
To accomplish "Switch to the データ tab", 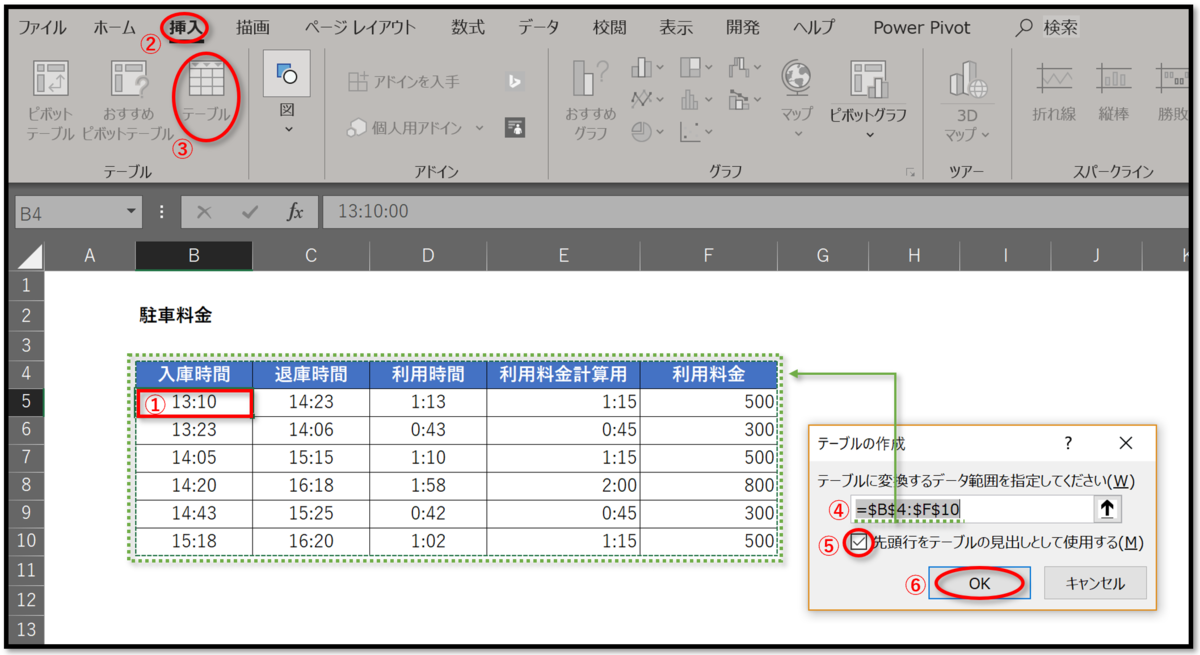I will [x=539, y=27].
